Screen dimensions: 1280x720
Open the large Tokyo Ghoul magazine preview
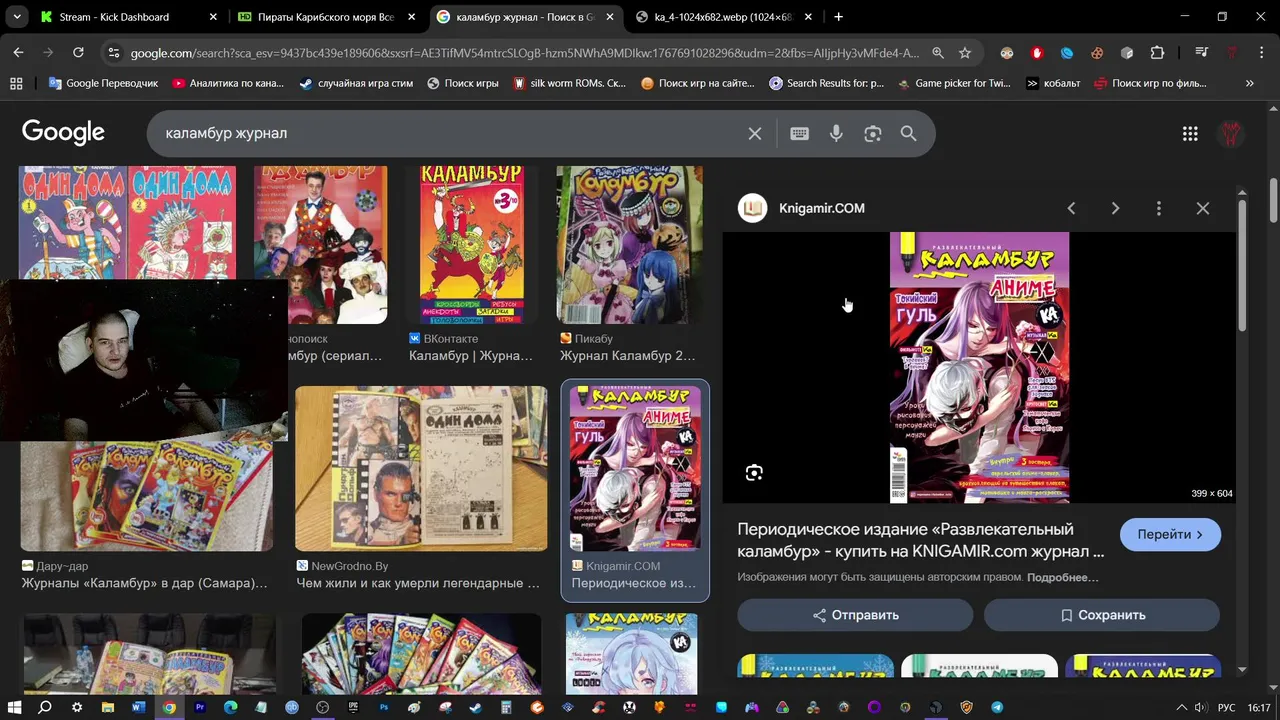point(979,367)
